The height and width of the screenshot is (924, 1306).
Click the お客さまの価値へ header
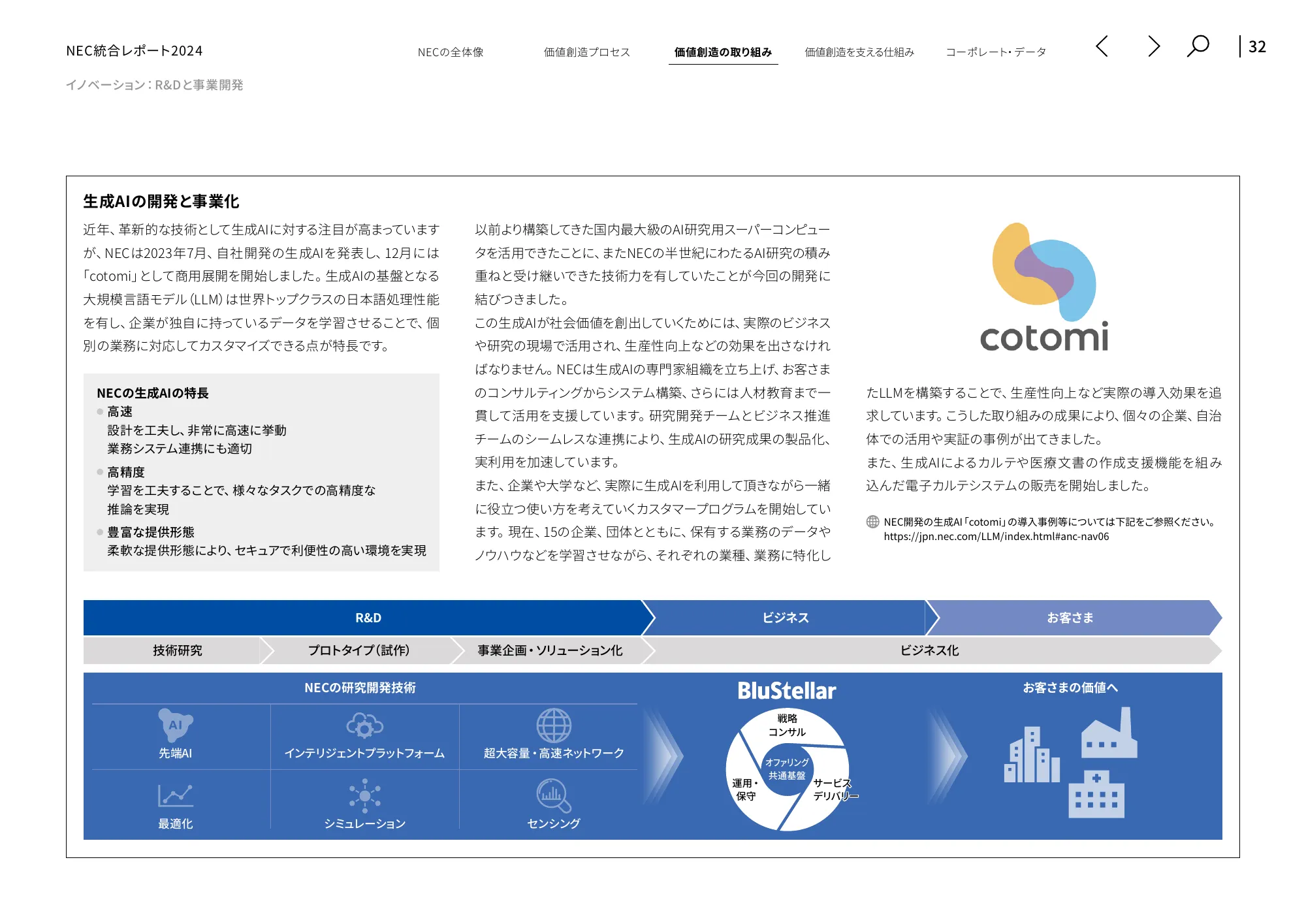click(x=1070, y=688)
